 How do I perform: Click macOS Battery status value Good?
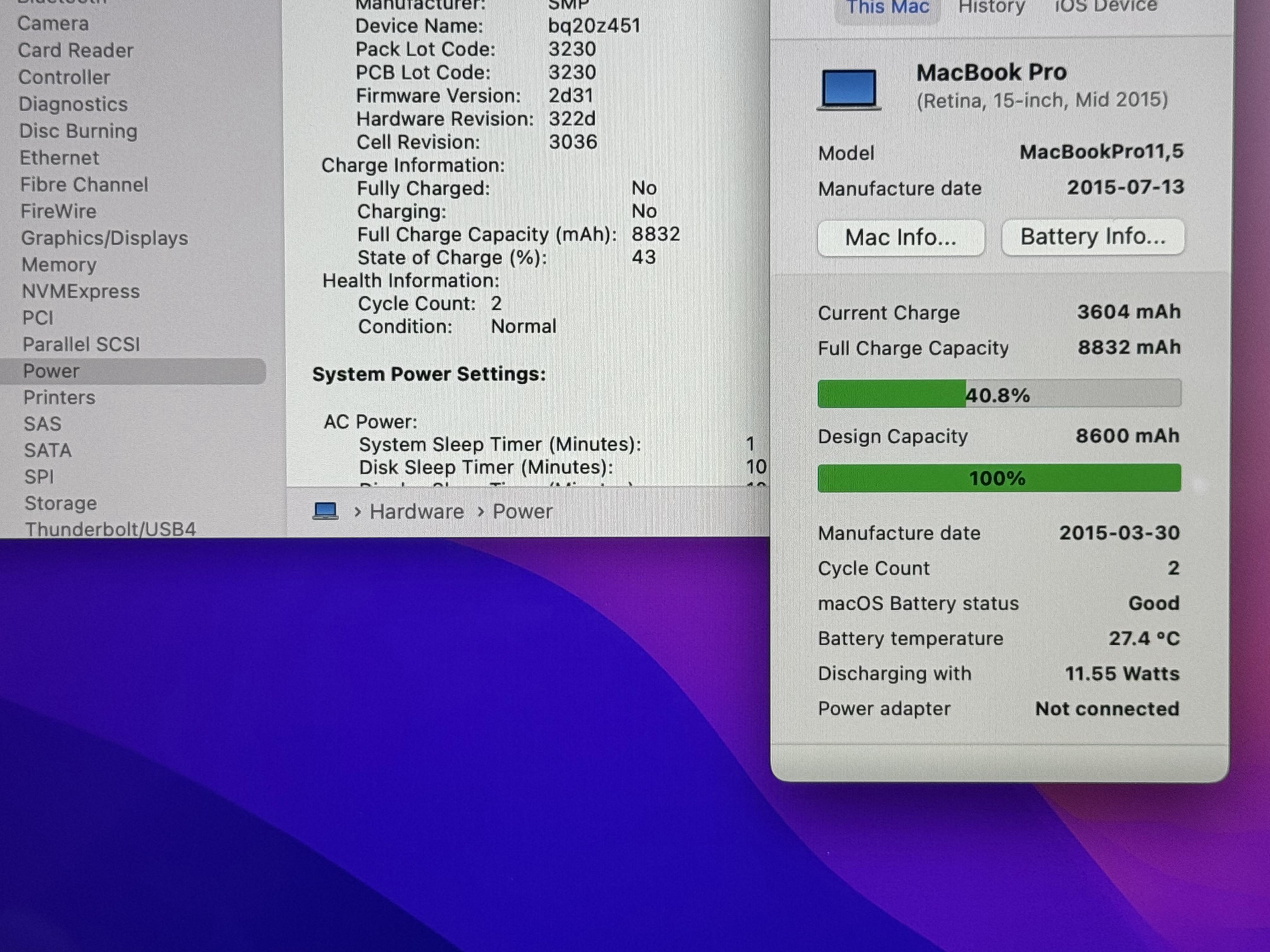click(1153, 603)
